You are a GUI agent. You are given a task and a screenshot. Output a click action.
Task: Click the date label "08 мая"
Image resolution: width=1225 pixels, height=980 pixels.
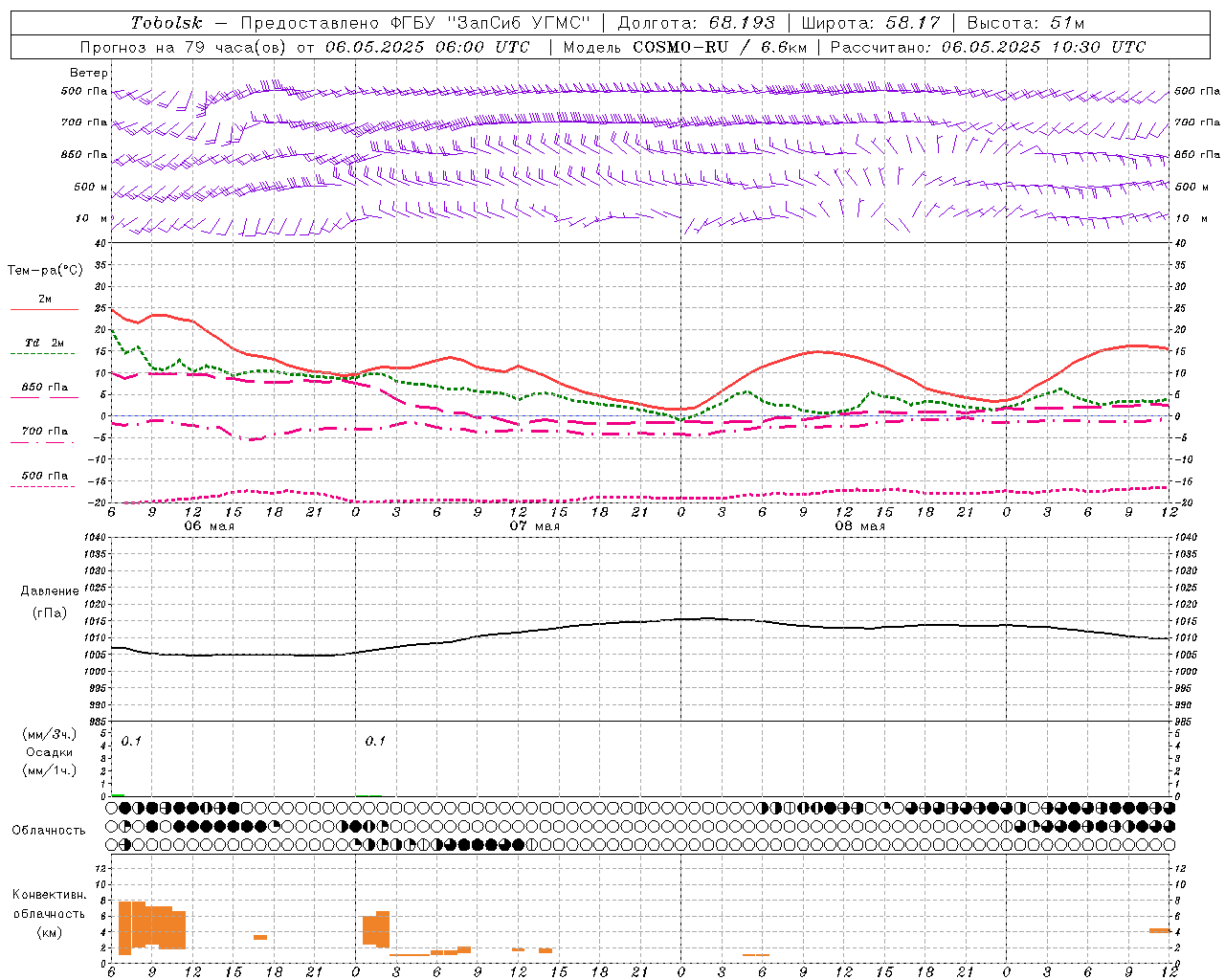pos(860,526)
